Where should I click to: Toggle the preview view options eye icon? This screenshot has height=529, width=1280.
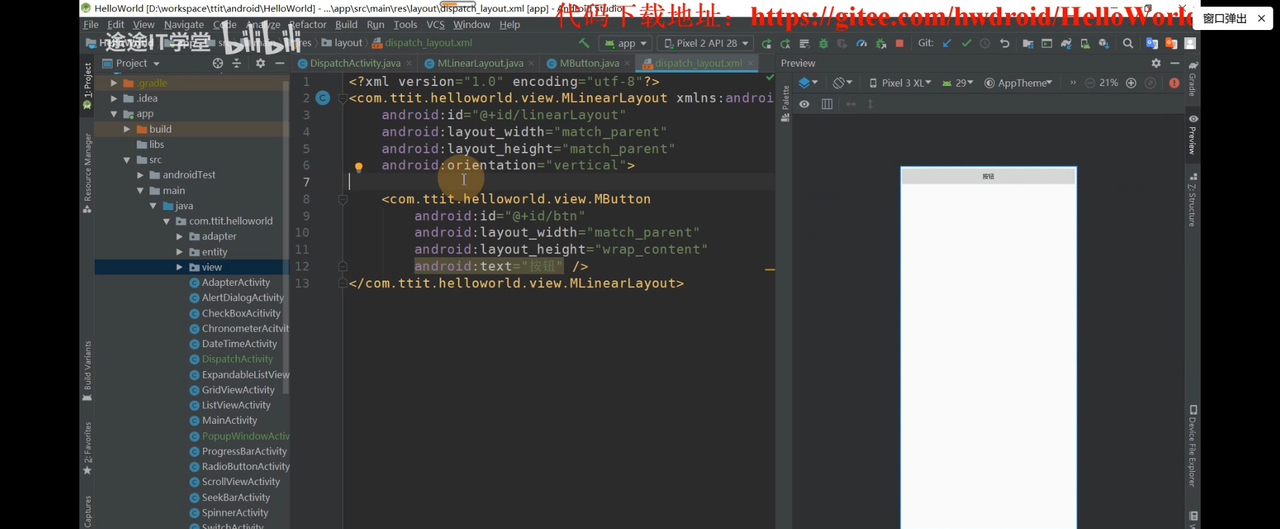tap(804, 104)
